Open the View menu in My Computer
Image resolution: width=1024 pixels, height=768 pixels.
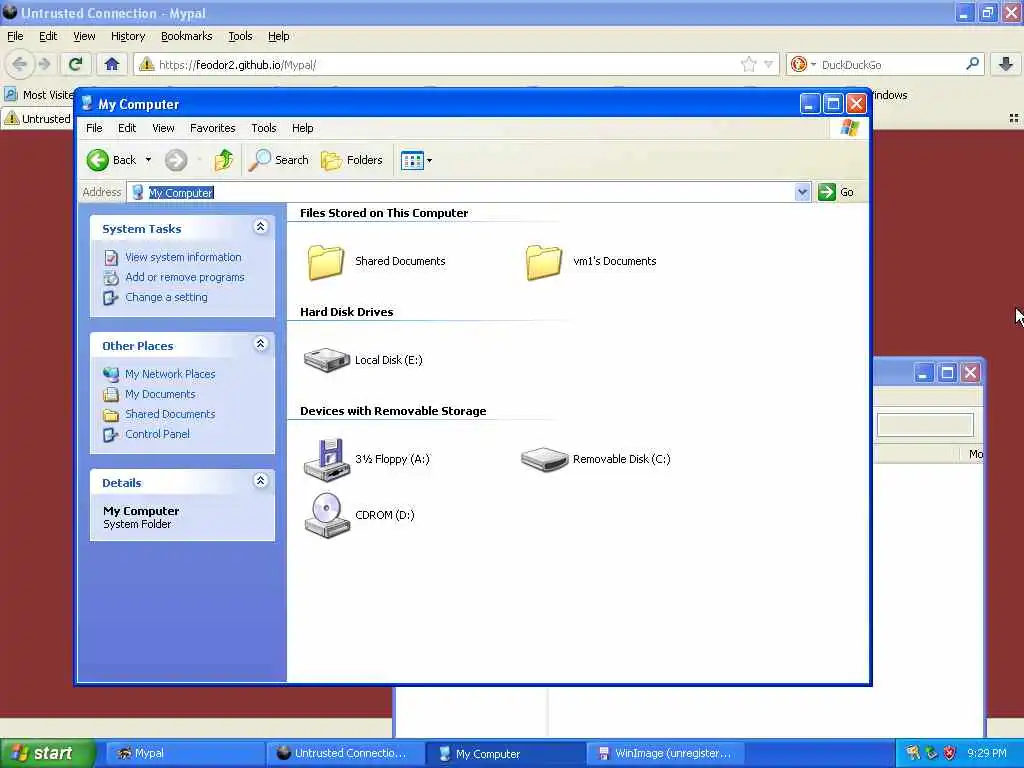pyautogui.click(x=163, y=128)
